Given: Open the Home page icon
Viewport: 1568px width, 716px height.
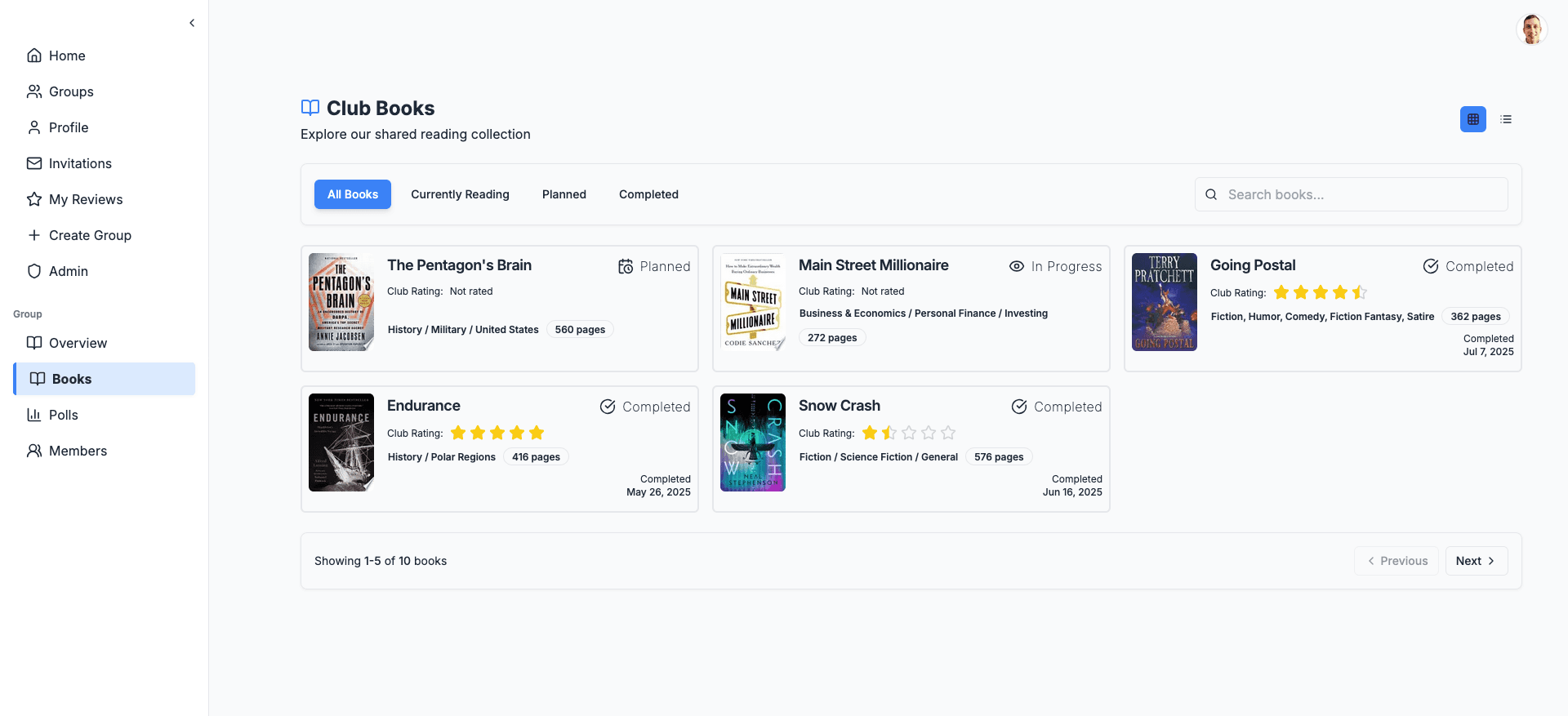Looking at the screenshot, I should (x=34, y=56).
